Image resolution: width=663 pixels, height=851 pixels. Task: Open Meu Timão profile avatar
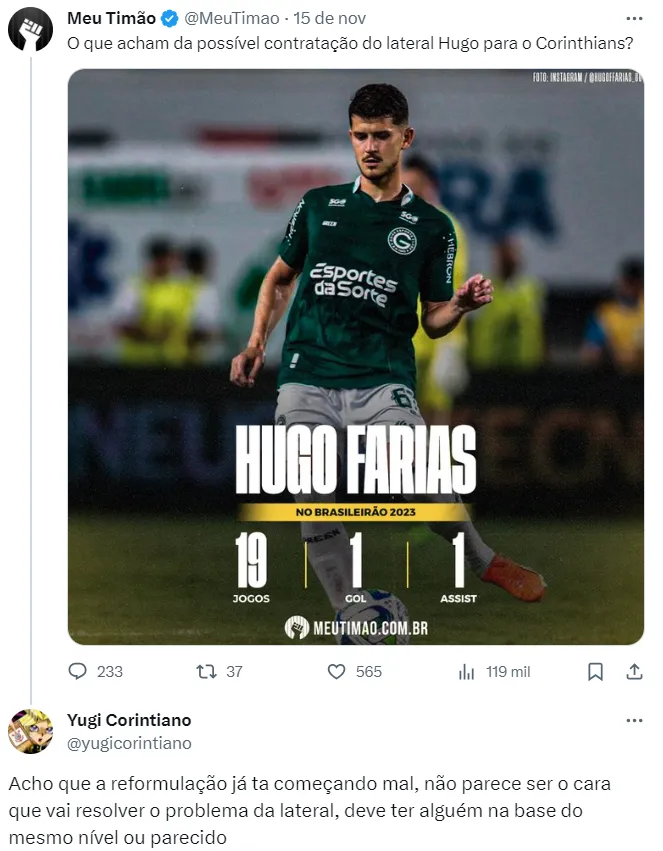(x=30, y=29)
